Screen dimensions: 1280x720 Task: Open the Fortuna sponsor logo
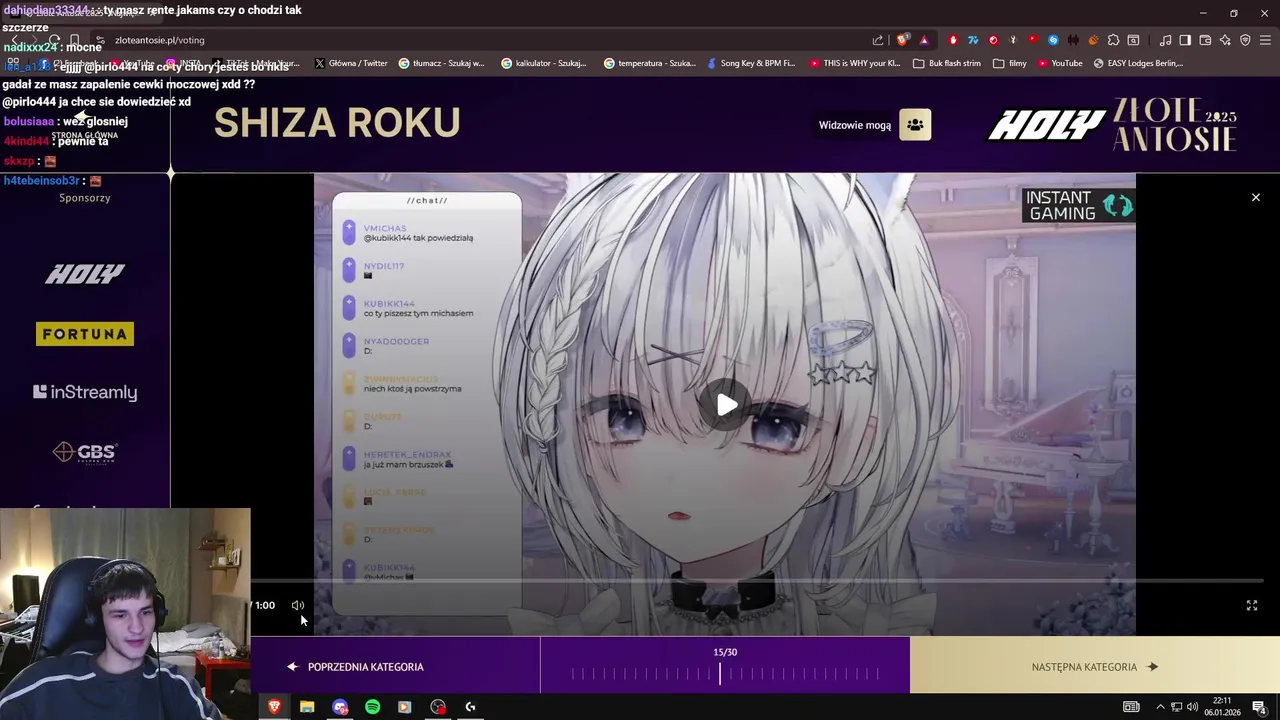pyautogui.click(x=85, y=334)
